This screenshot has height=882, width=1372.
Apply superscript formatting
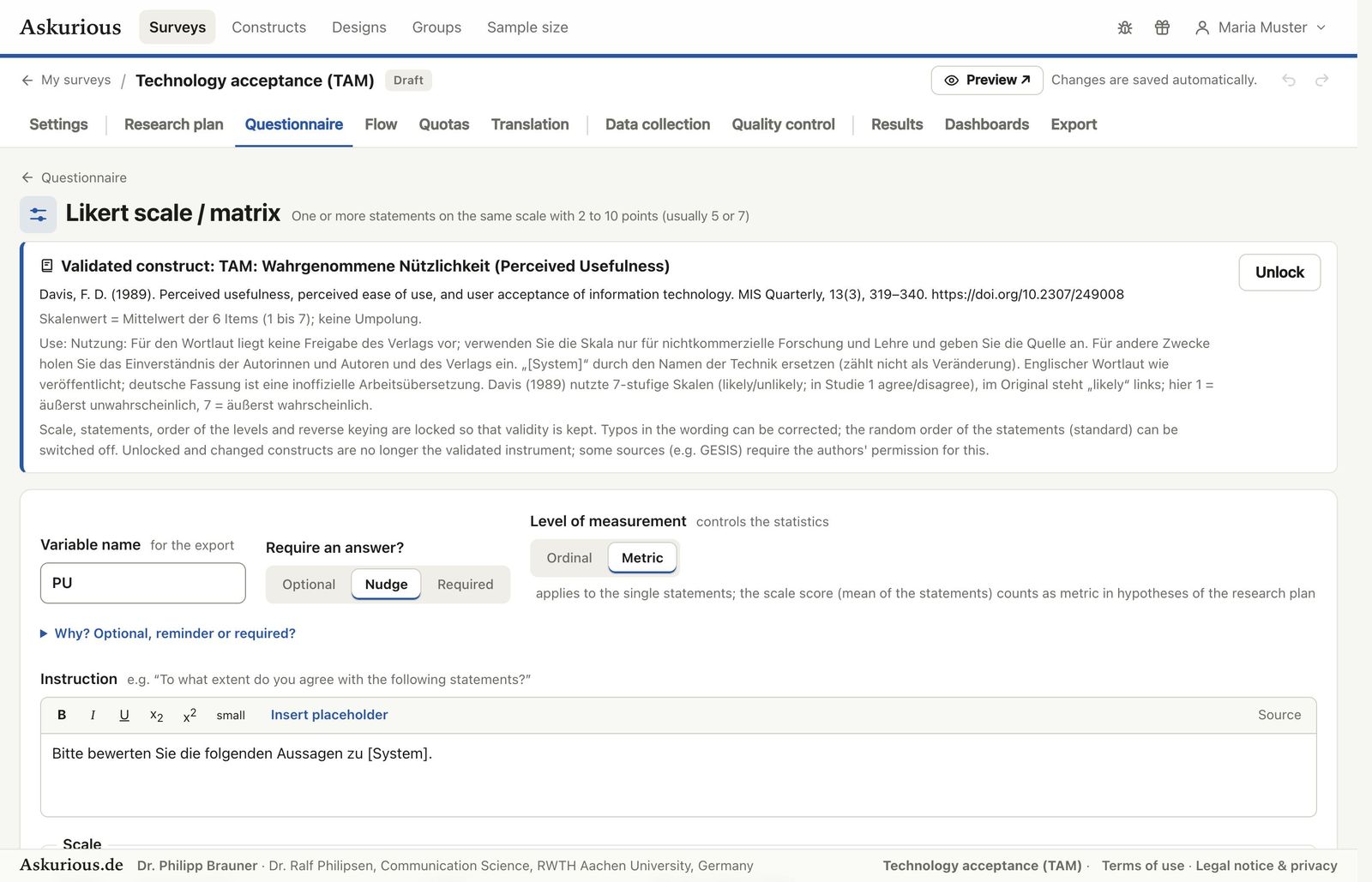[x=190, y=715]
